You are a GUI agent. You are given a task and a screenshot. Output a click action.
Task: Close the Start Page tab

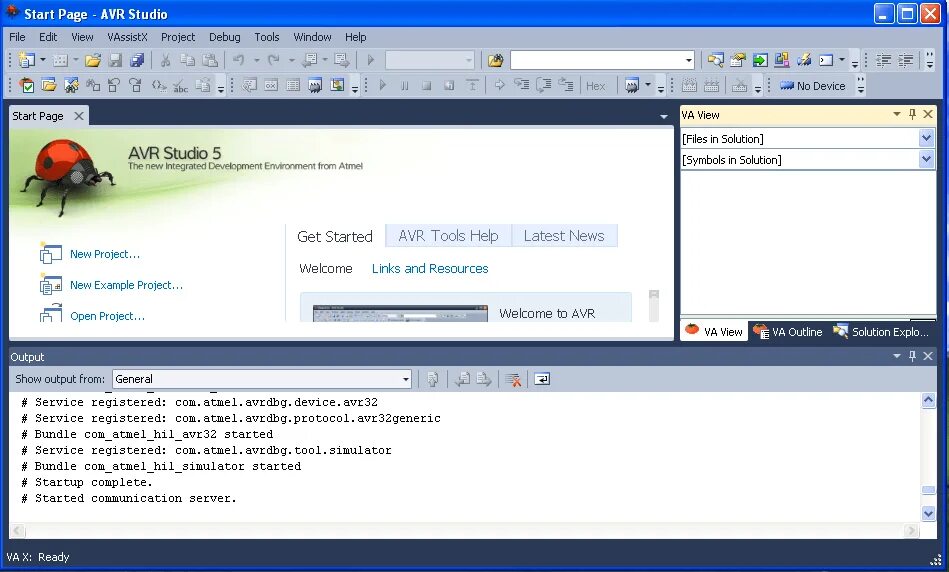coord(79,116)
